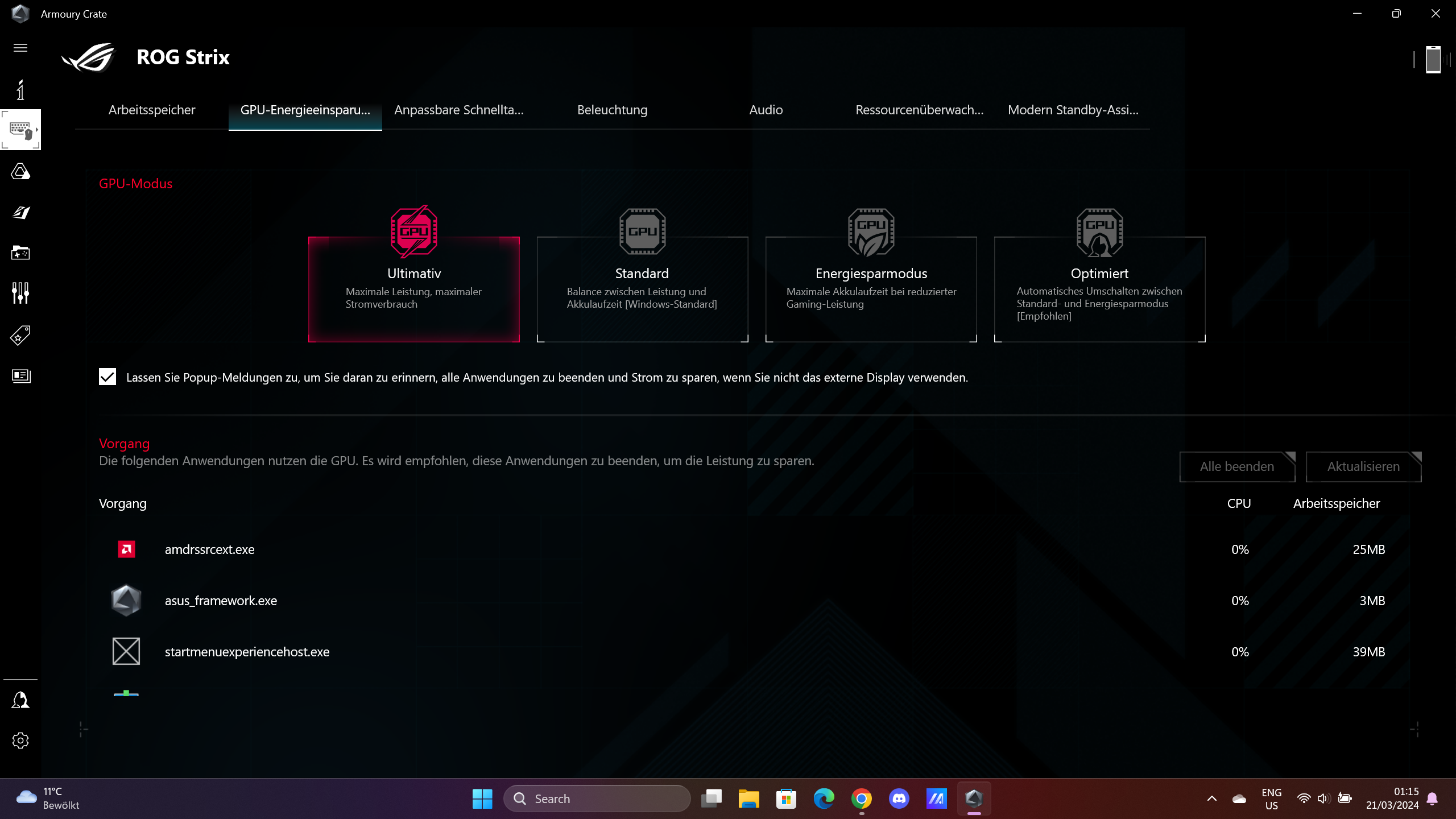This screenshot has width=1456, height=819.
Task: Open the Settings gear in sidebar
Action: click(x=20, y=741)
